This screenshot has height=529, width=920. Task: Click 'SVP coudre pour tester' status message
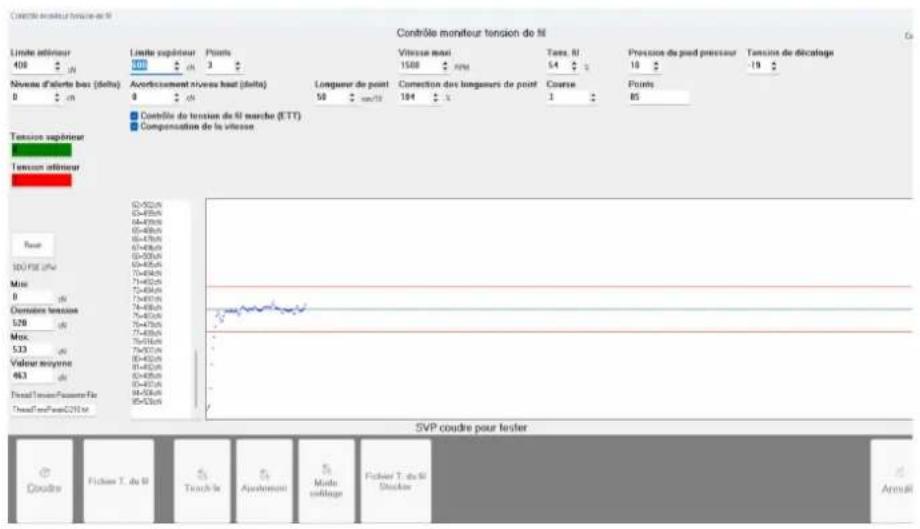471,428
